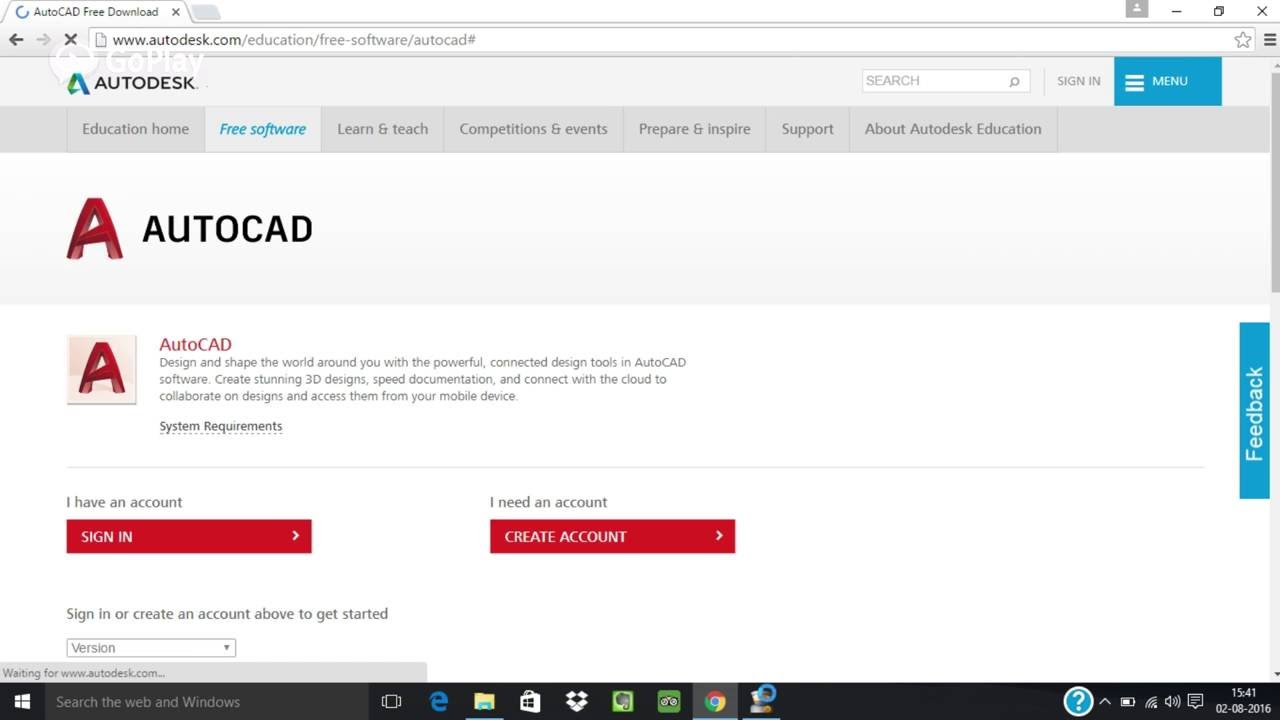Open the Support tab
The height and width of the screenshot is (720, 1280).
(x=807, y=129)
